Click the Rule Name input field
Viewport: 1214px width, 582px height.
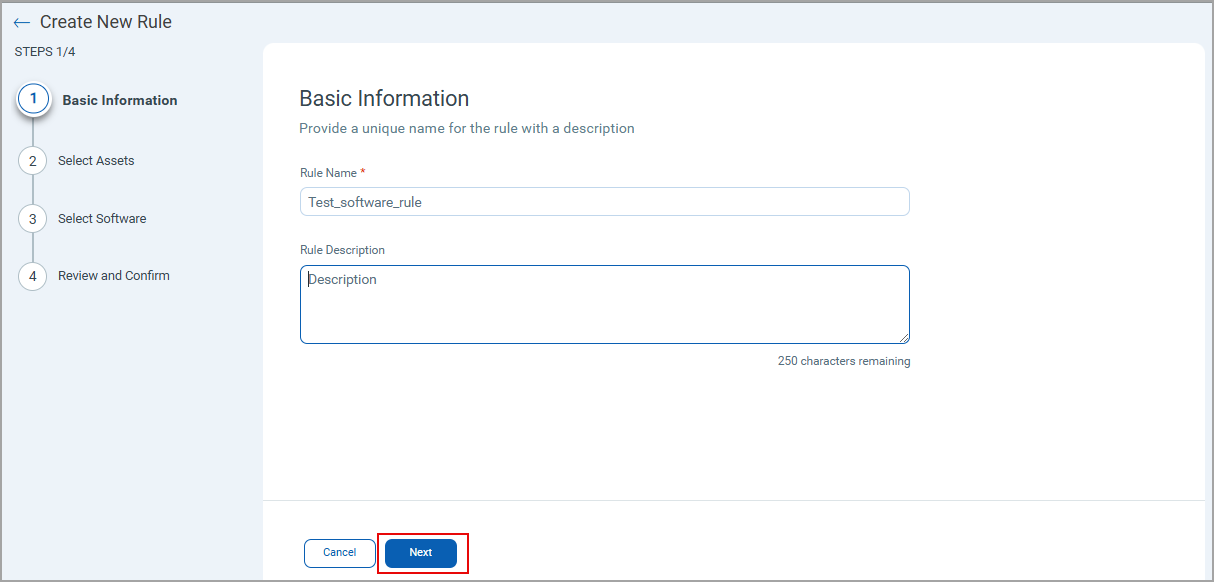[x=604, y=201]
